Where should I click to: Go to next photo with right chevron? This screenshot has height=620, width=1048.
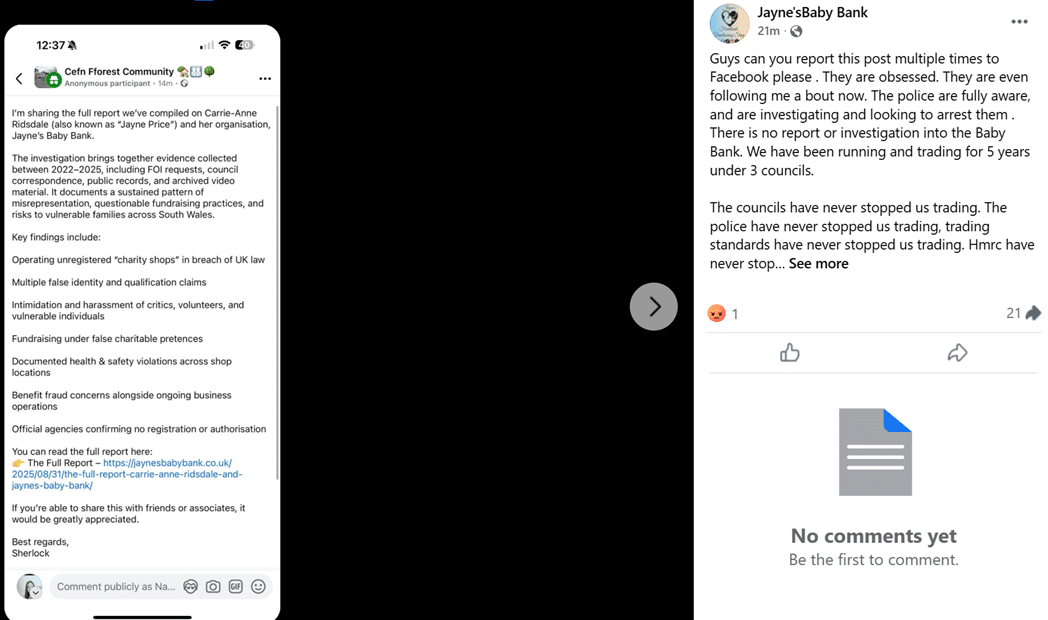654,307
